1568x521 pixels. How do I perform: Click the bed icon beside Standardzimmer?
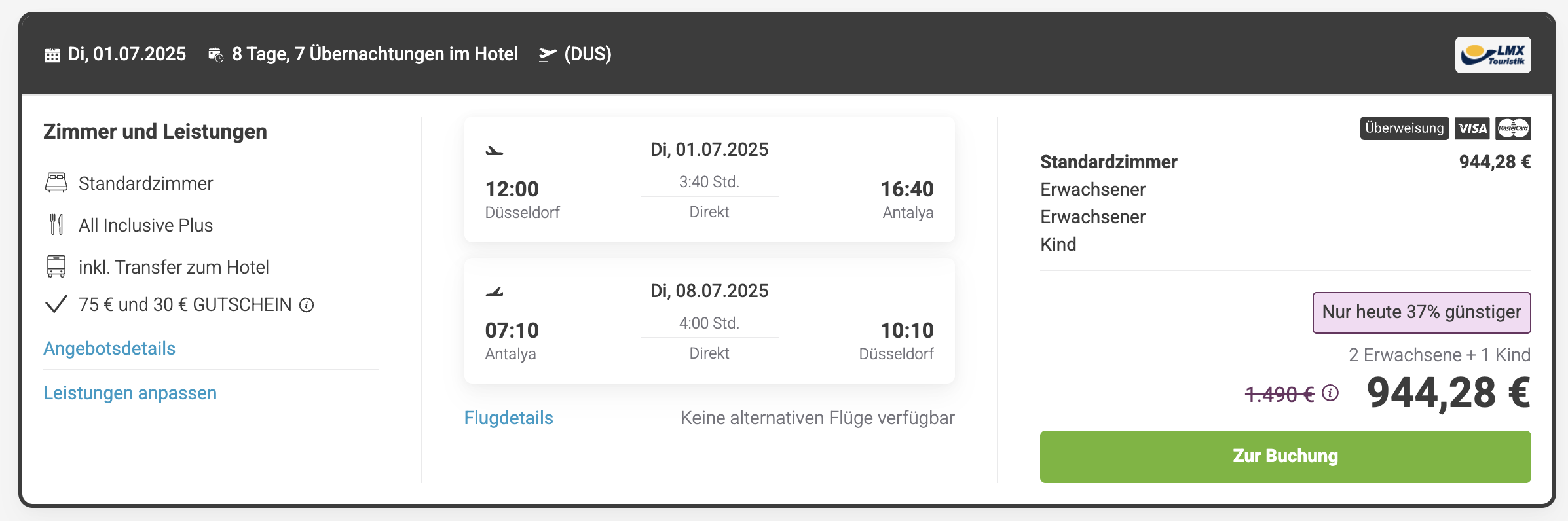56,183
